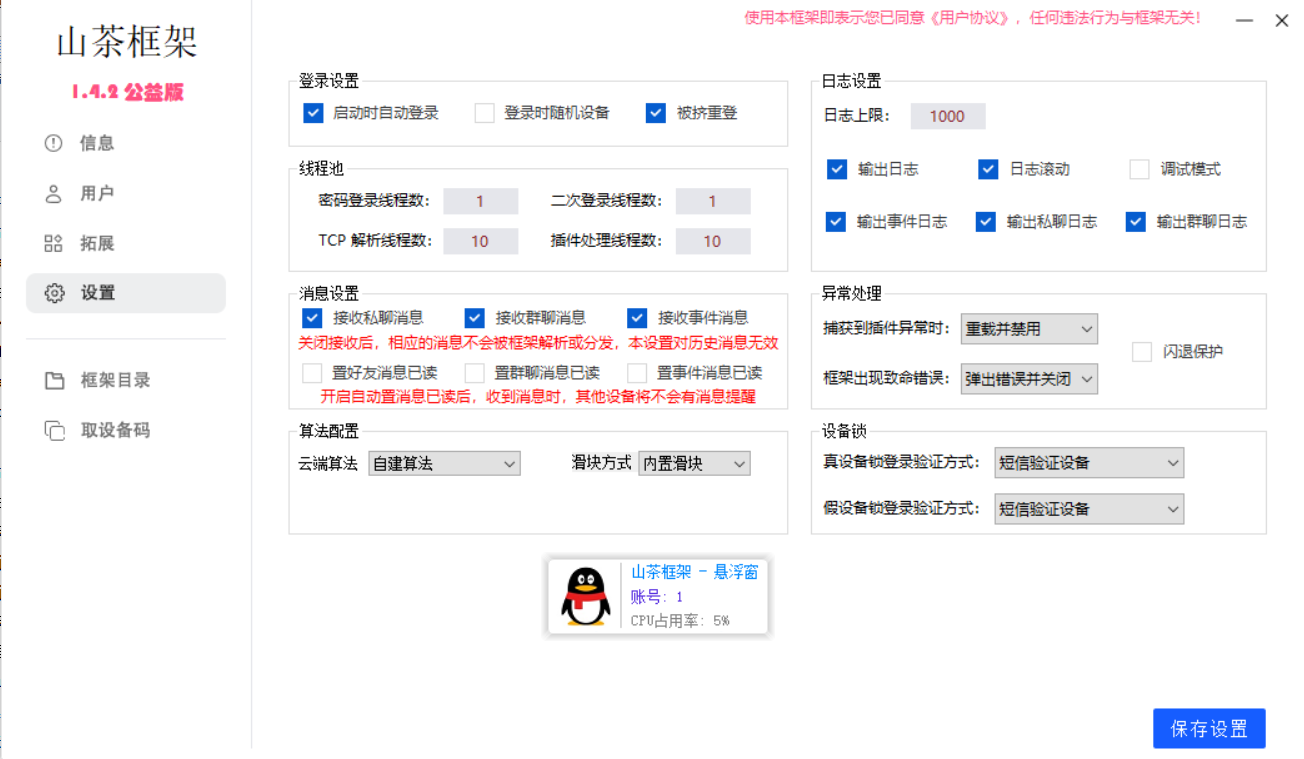Minimize the 山茶框架 window
1304x759 pixels.
pos(1243,20)
